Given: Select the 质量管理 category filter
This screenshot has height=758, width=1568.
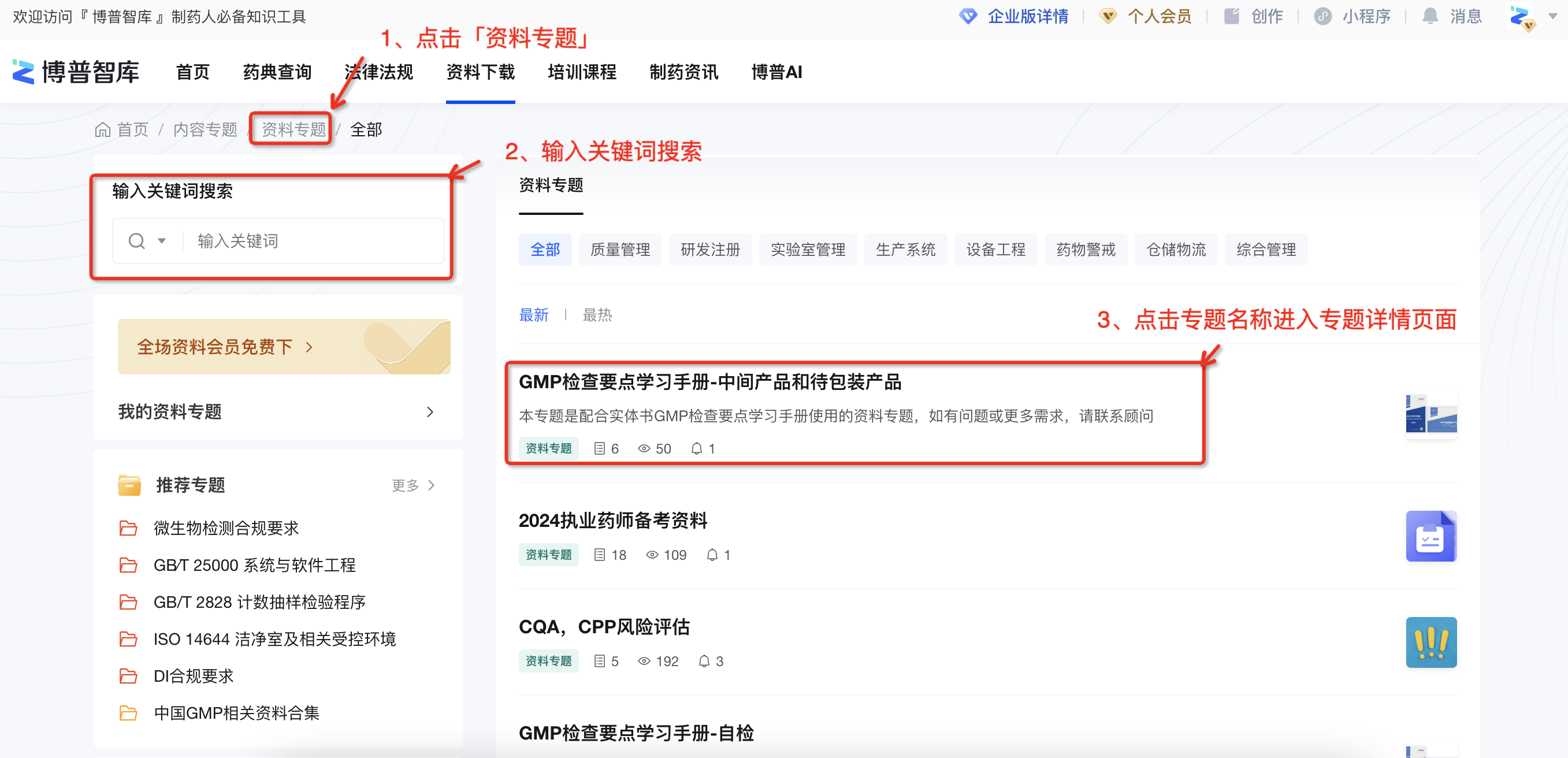Looking at the screenshot, I should click(x=620, y=250).
